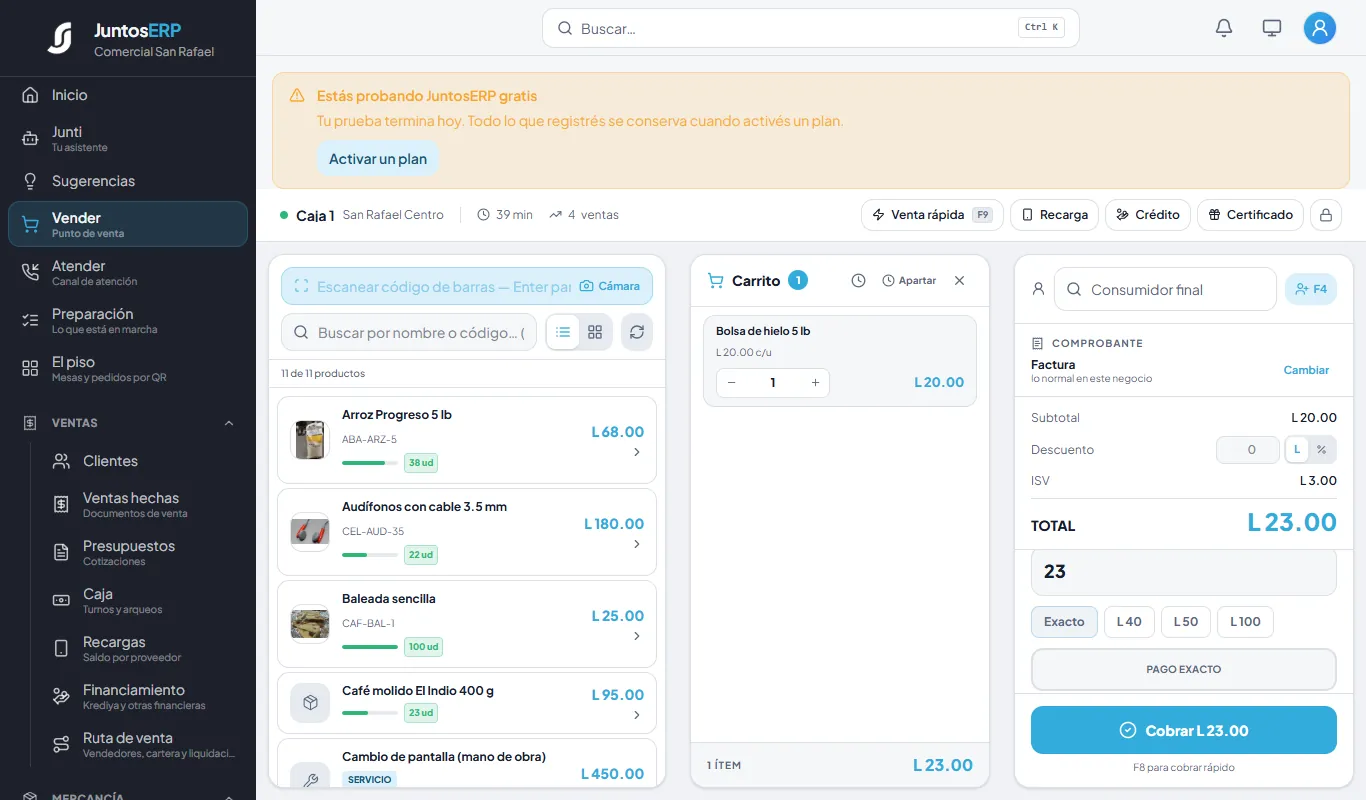The width and height of the screenshot is (1366, 800).
Task: Open the Junti assistant
Action: click(128, 138)
